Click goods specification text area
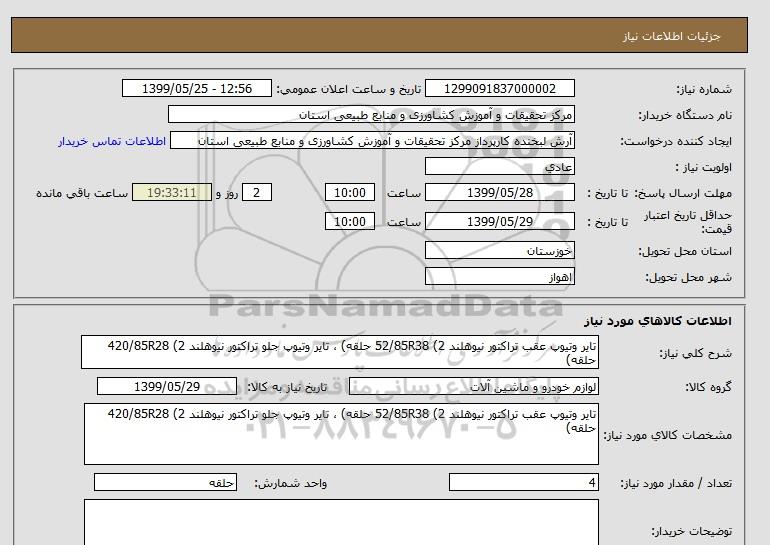 (x=341, y=434)
